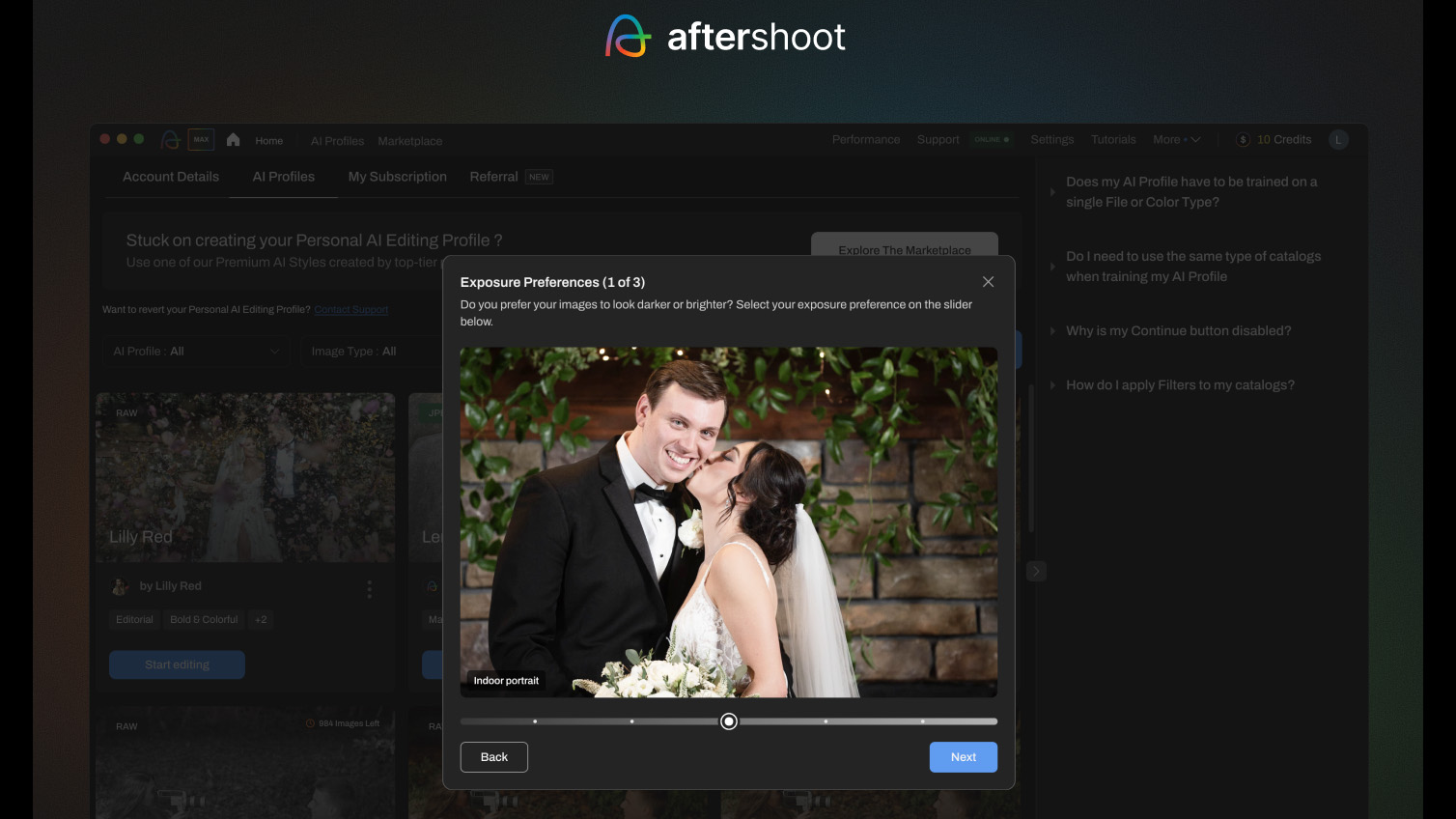Collapse the help sidebar arrow
The width and height of the screenshot is (1456, 819).
click(1036, 572)
